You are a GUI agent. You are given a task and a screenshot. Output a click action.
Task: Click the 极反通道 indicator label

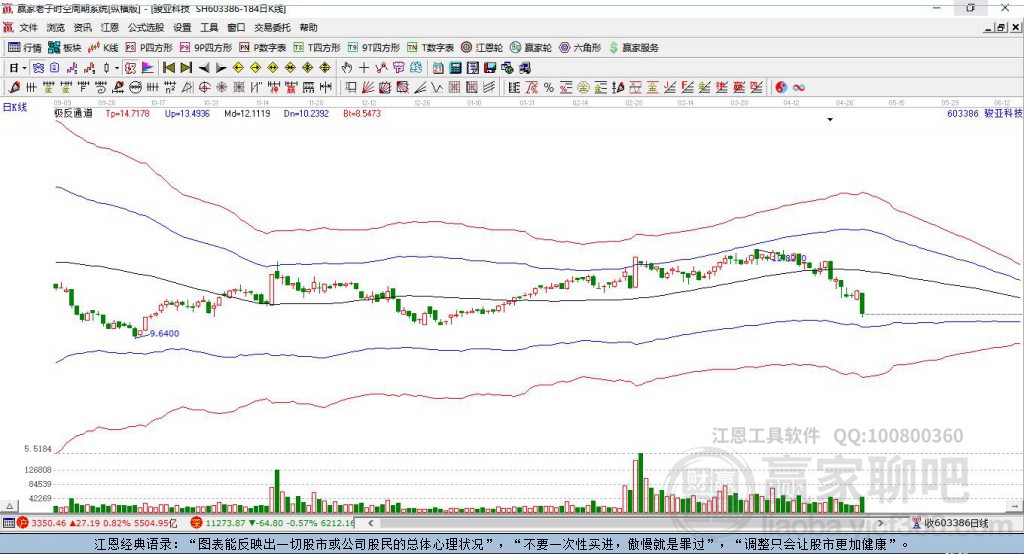[73, 114]
